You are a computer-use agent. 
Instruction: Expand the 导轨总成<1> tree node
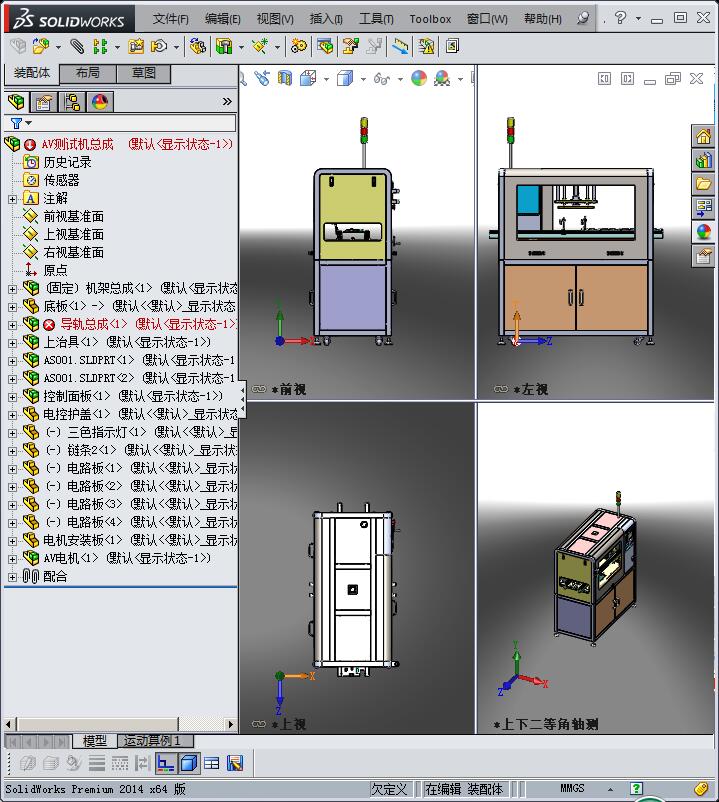[12, 325]
